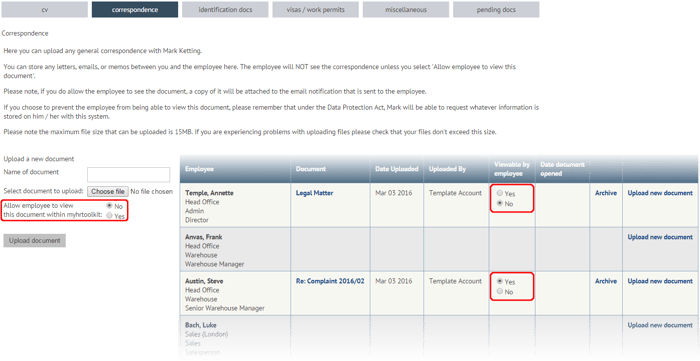Viewport: 700px width, 361px height.
Task: Open the identification docs tab
Action: coord(225,9)
